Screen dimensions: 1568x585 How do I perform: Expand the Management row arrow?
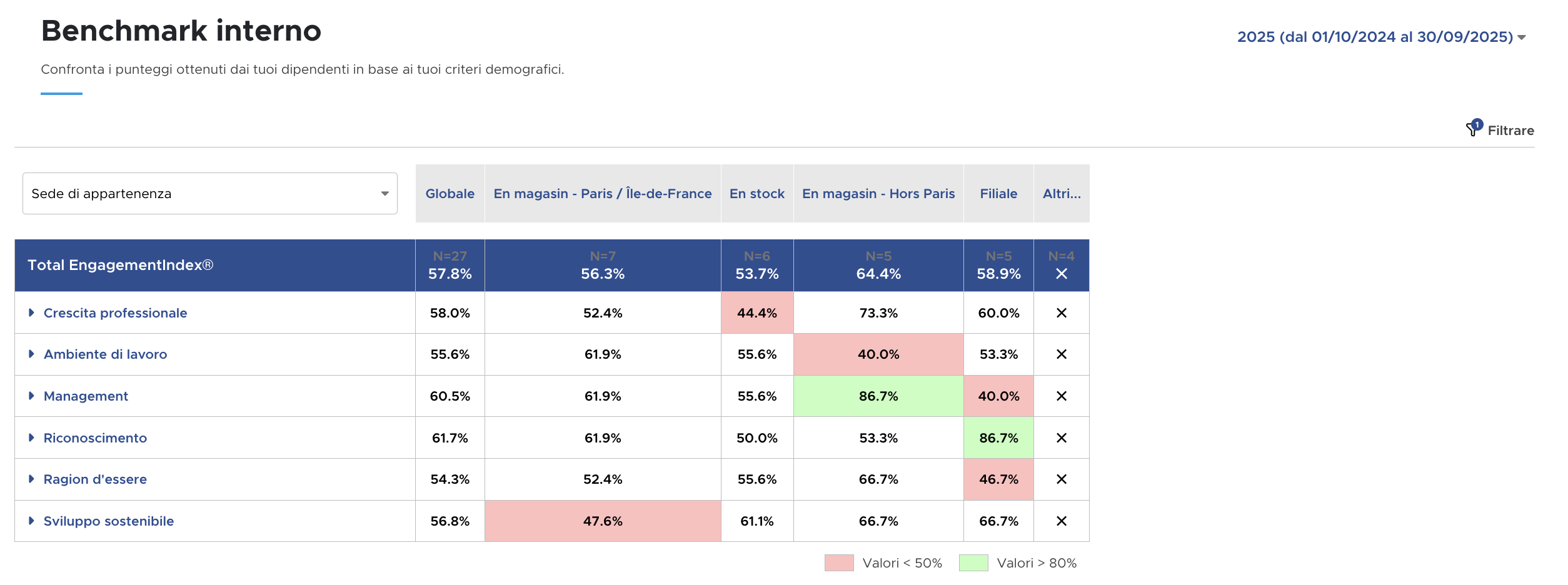[x=31, y=396]
